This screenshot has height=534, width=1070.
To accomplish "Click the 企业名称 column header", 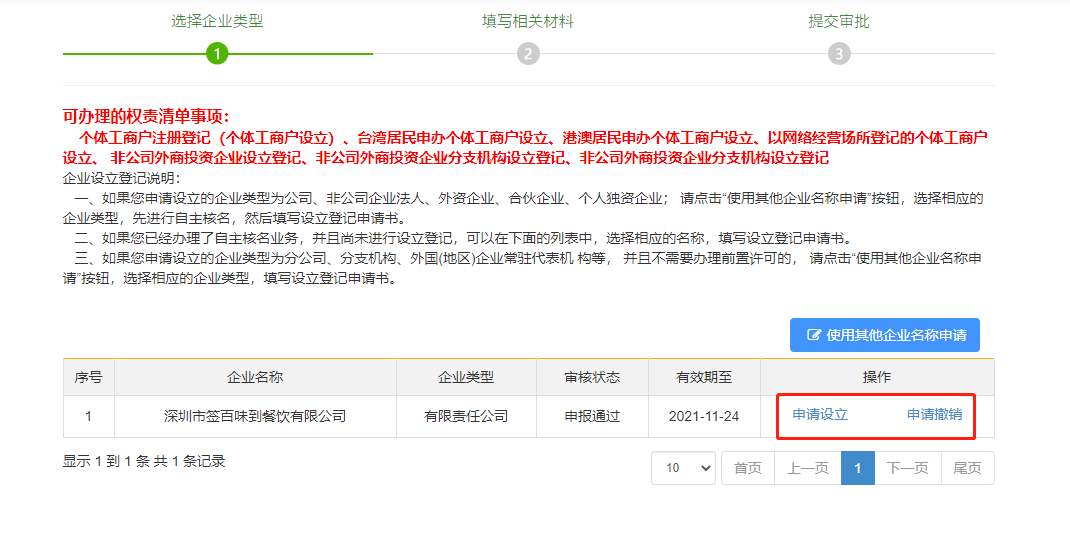I will [255, 377].
